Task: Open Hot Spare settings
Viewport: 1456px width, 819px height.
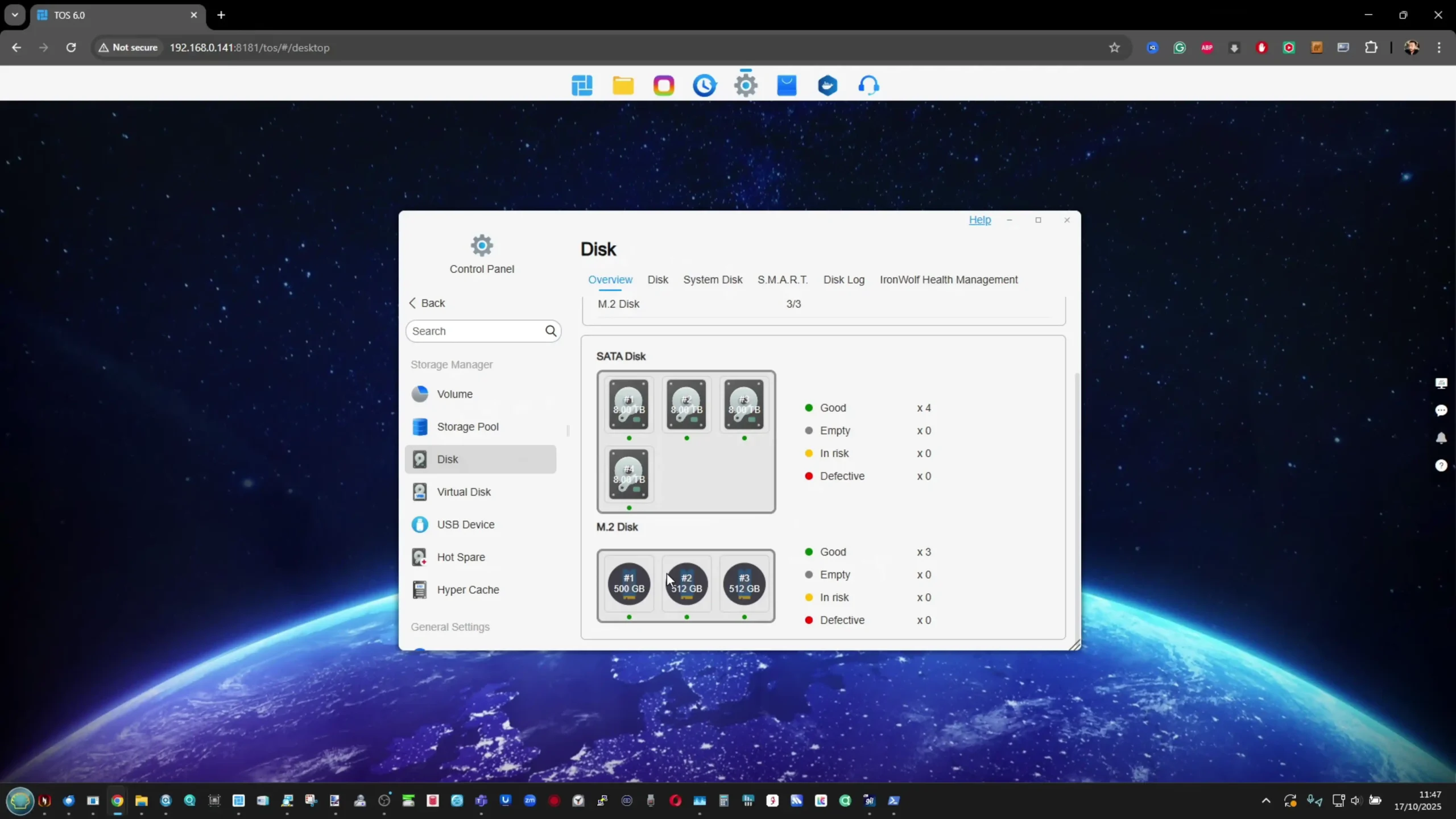Action: [461, 557]
